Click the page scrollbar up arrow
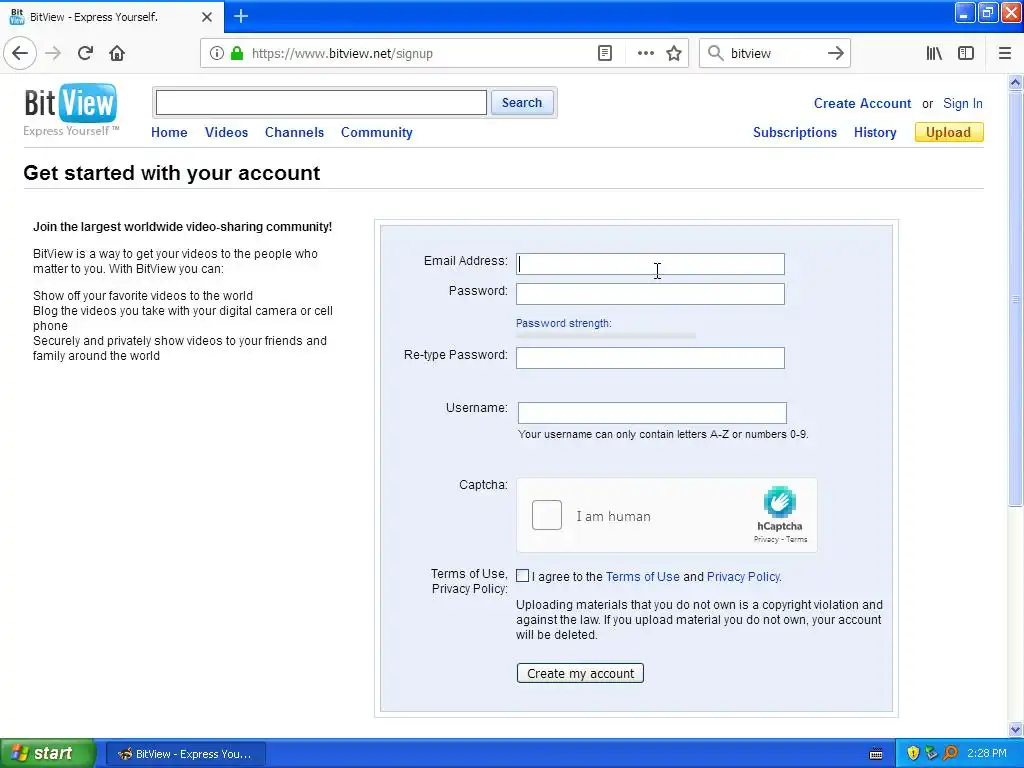The height and width of the screenshot is (768, 1024). [x=1016, y=82]
